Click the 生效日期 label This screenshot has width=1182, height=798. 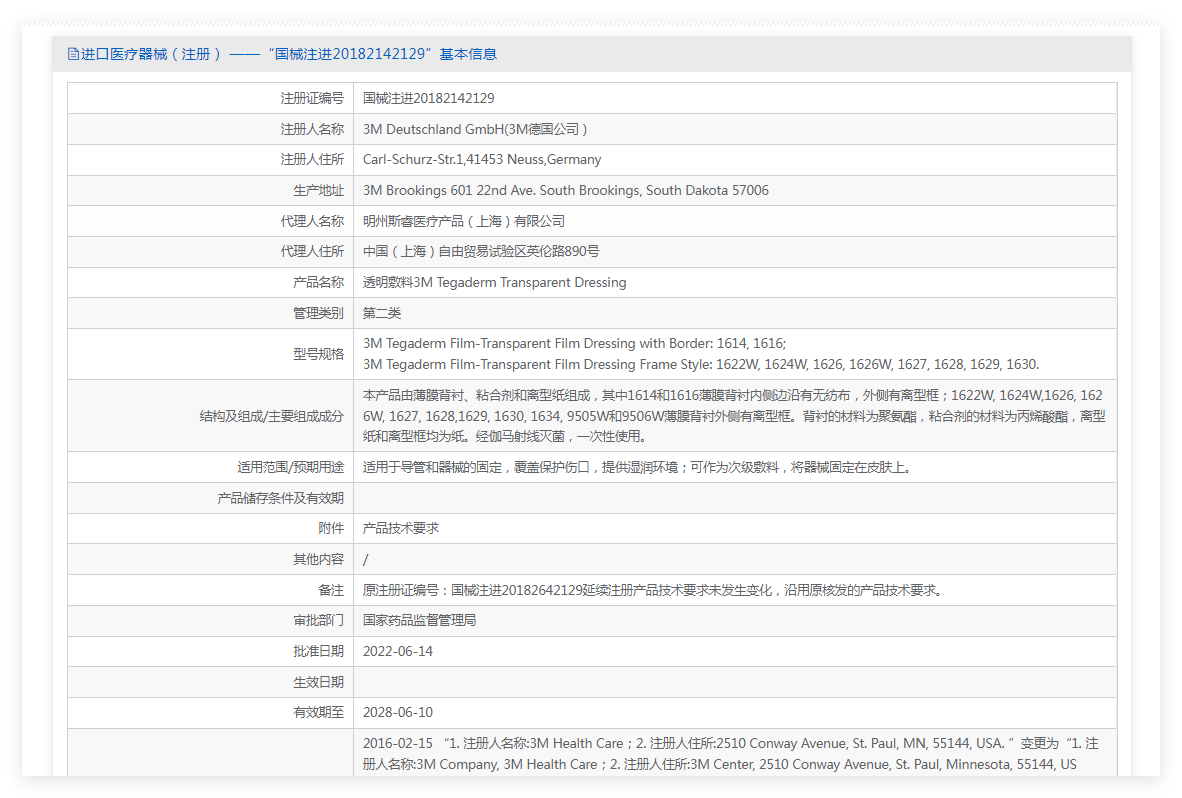click(x=318, y=683)
